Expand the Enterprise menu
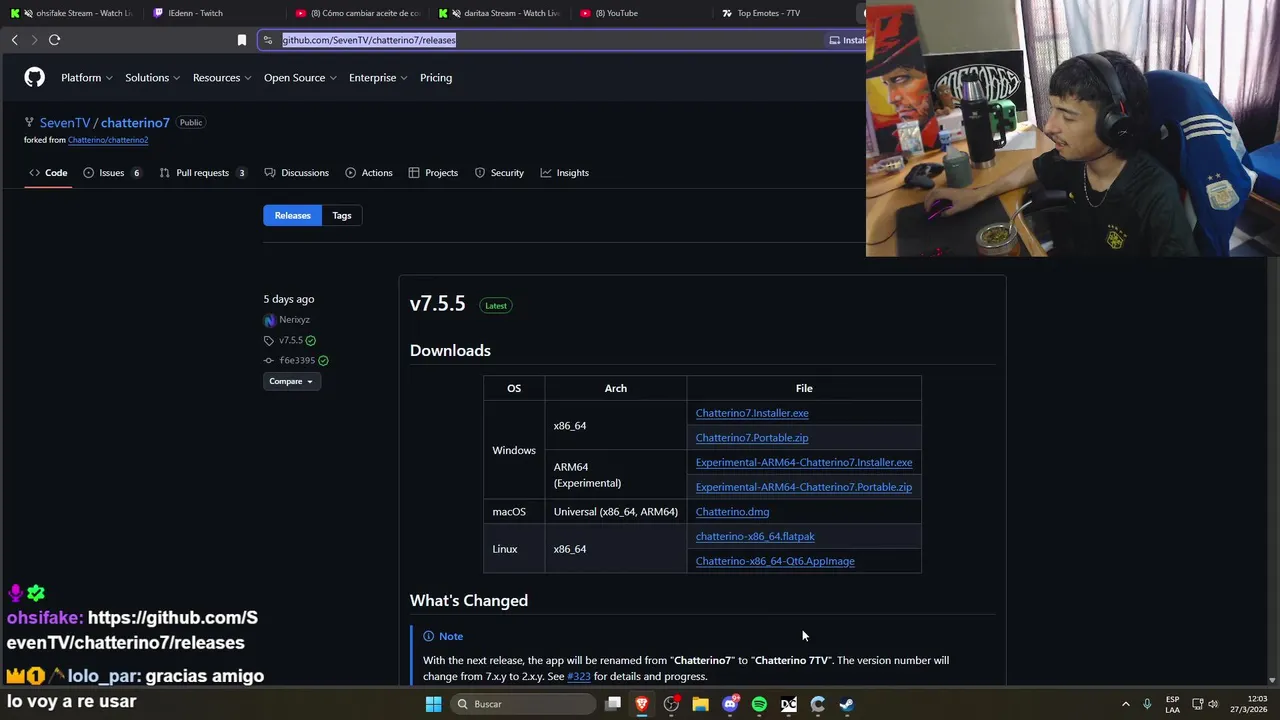The width and height of the screenshot is (1280, 720). (378, 78)
